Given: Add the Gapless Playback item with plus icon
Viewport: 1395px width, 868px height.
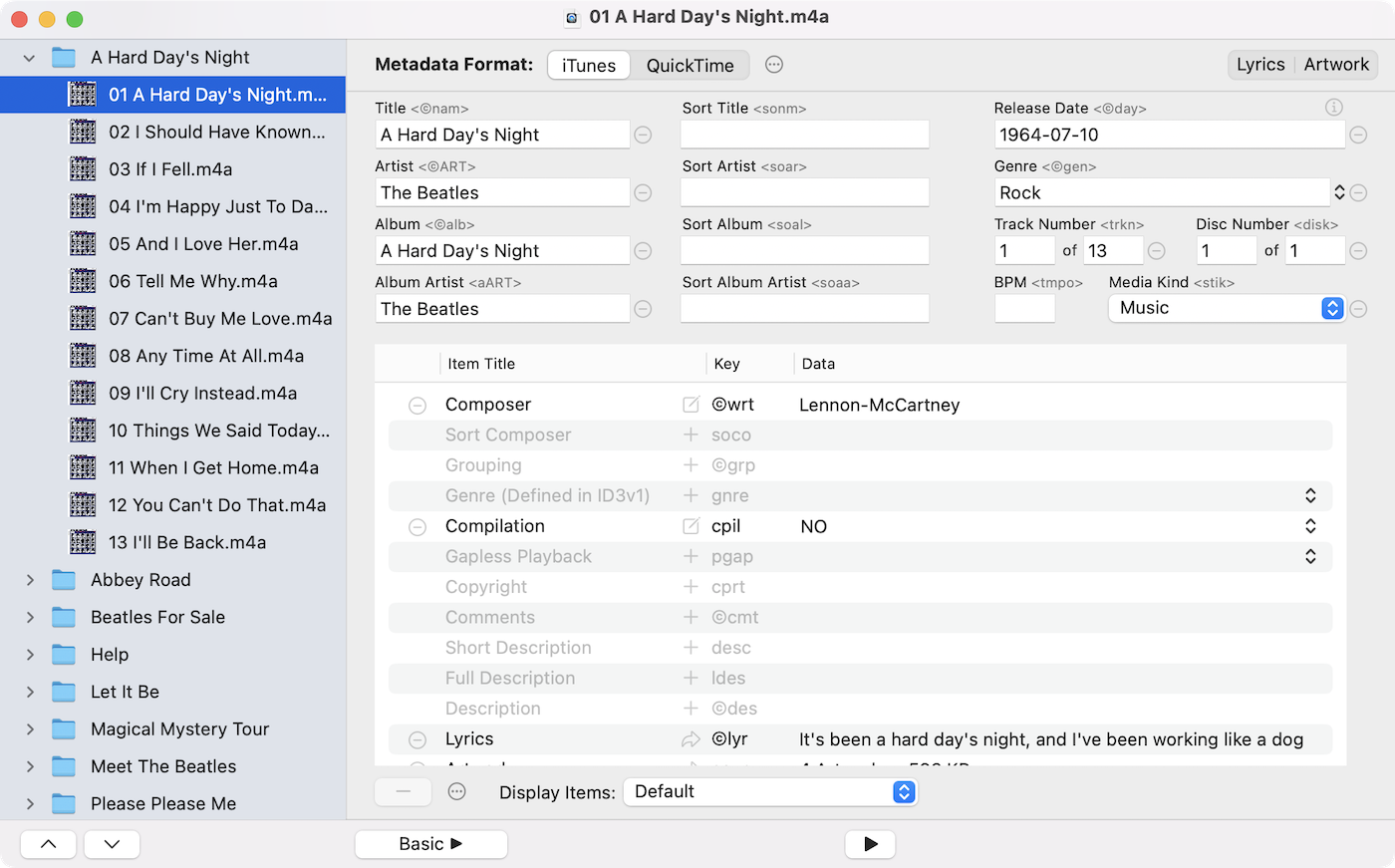Looking at the screenshot, I should click(x=691, y=556).
